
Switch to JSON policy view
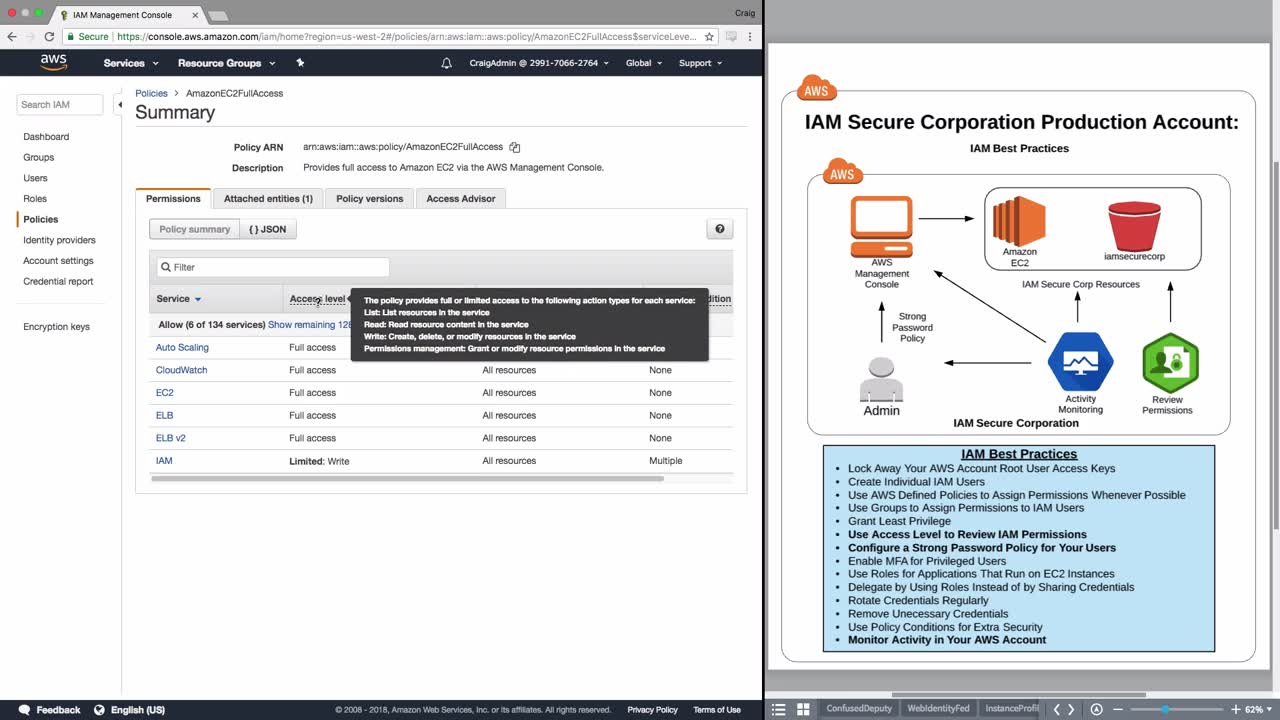pyautogui.click(x=268, y=229)
